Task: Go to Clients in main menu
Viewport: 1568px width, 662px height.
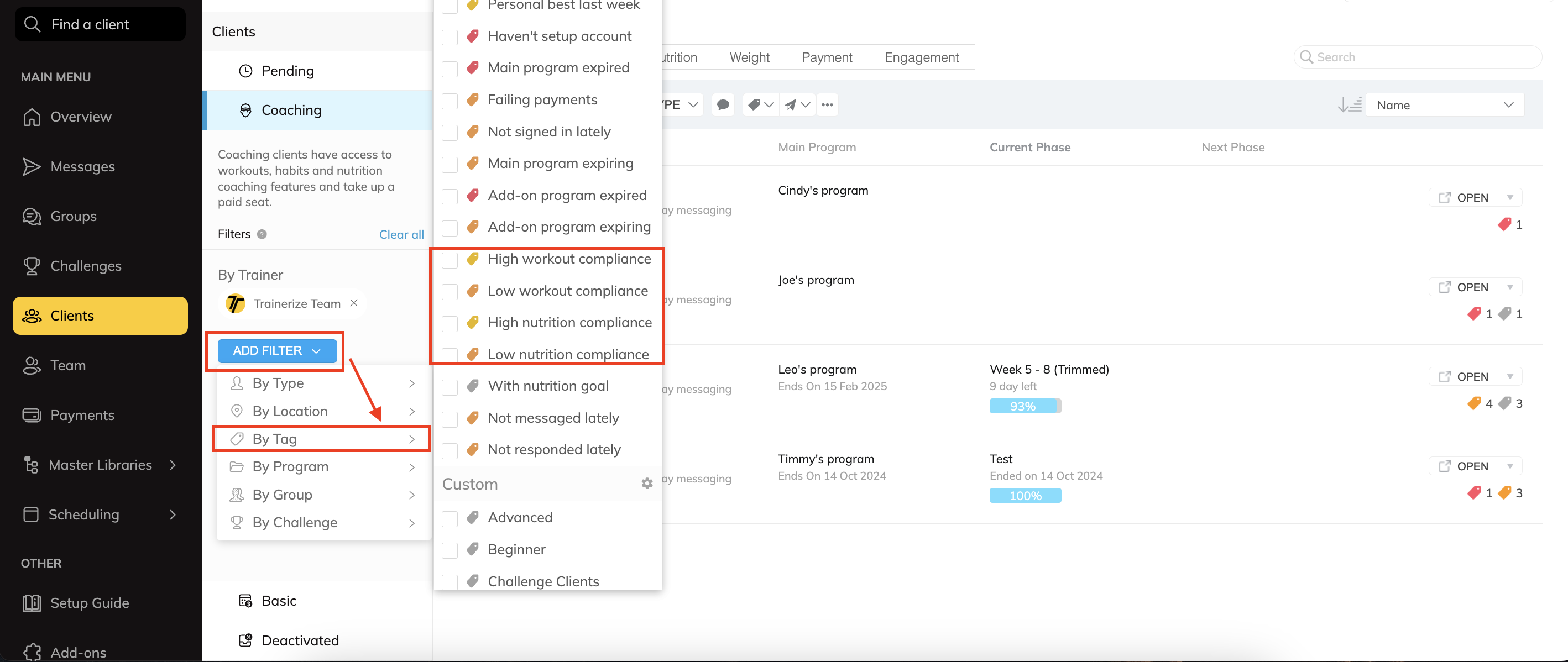Action: [x=100, y=315]
